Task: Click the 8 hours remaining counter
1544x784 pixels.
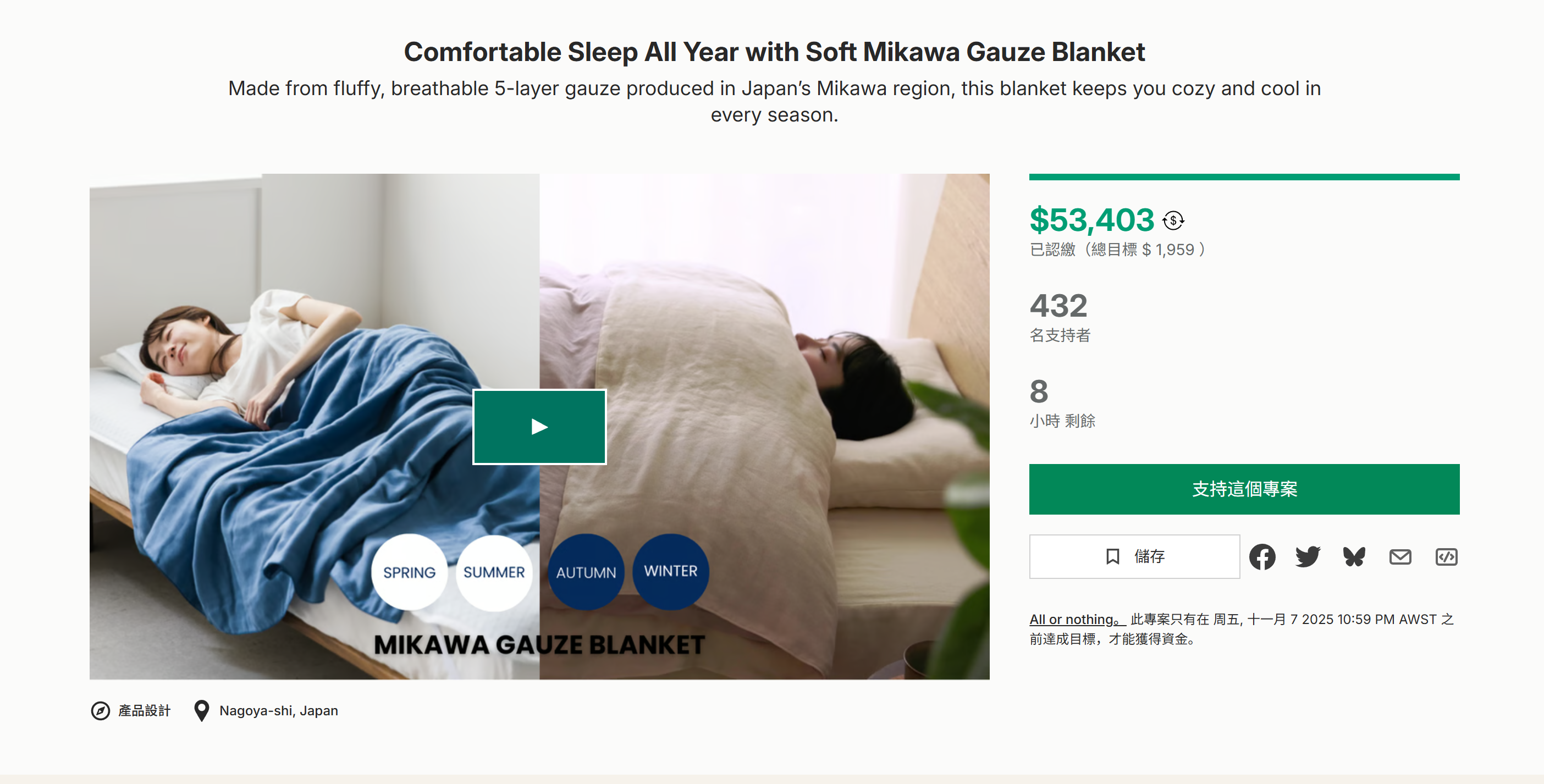Action: point(1039,392)
